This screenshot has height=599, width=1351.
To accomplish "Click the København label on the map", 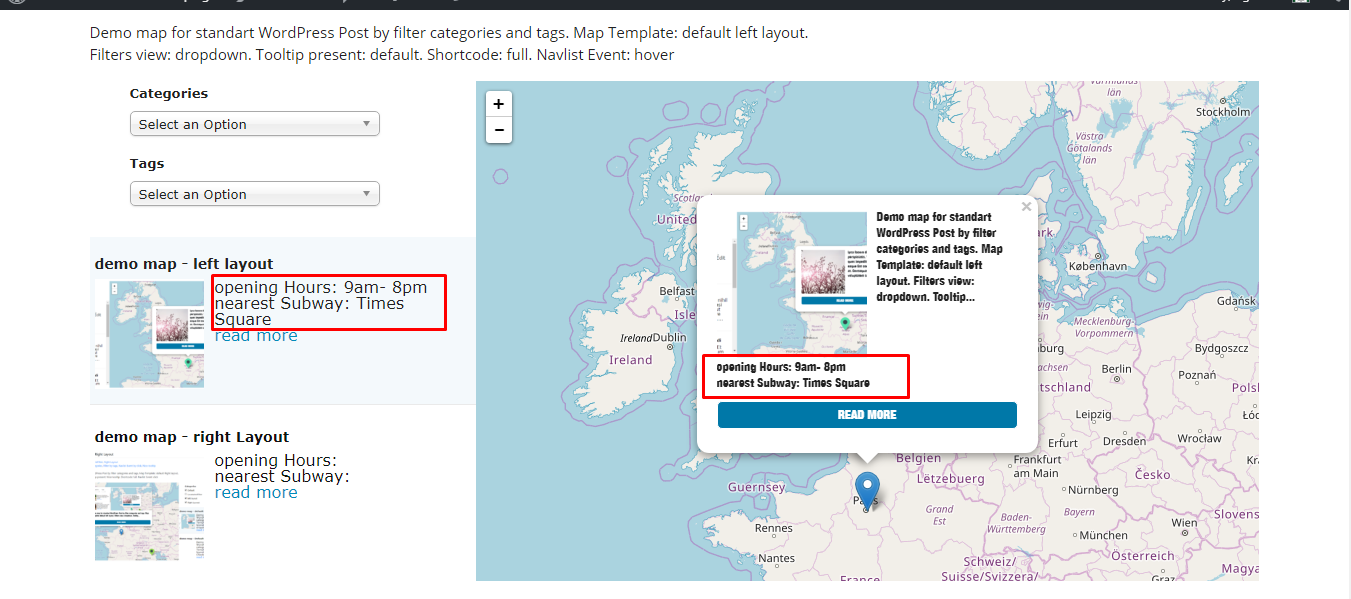I will pyautogui.click(x=1097, y=267).
